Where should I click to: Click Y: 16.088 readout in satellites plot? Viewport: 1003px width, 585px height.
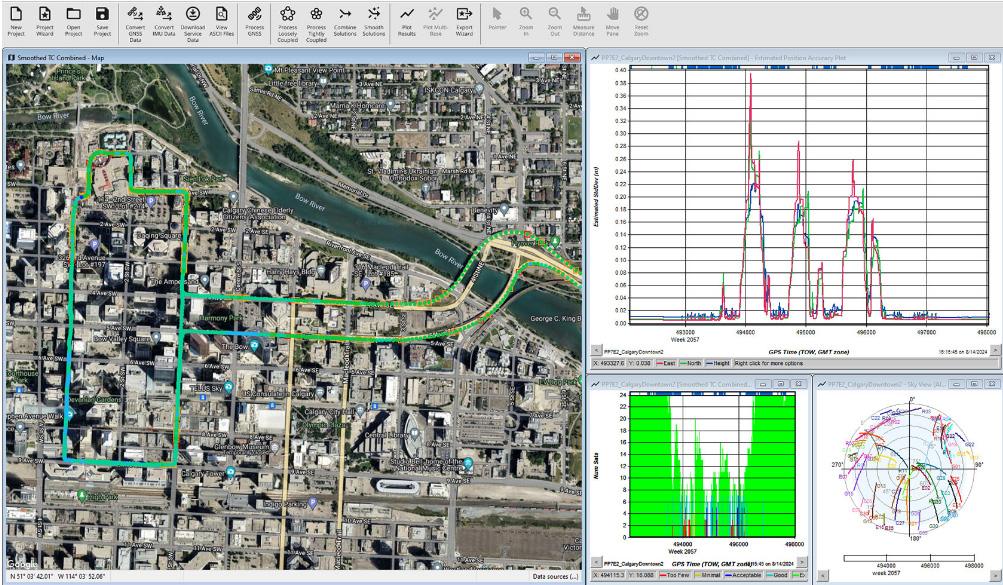(640, 575)
